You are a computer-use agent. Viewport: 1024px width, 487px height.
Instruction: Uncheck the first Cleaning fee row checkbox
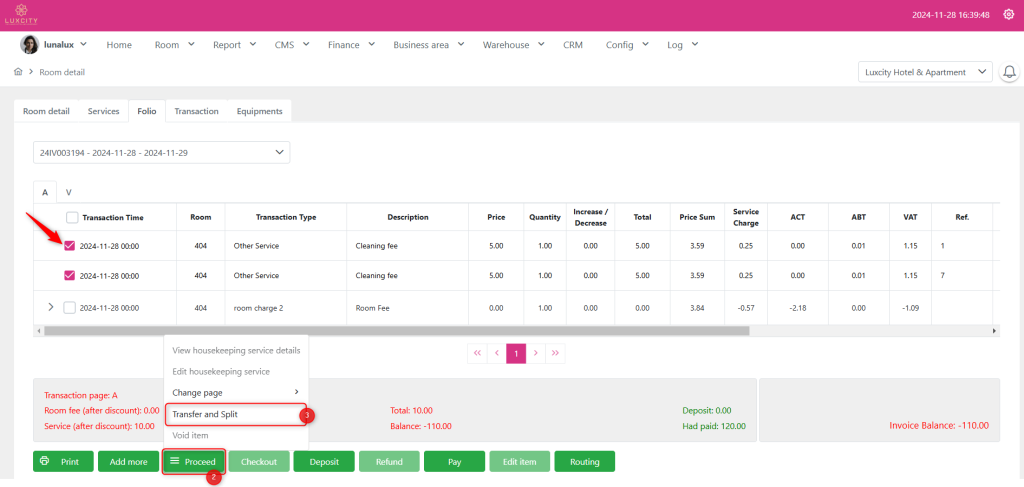tap(69, 245)
